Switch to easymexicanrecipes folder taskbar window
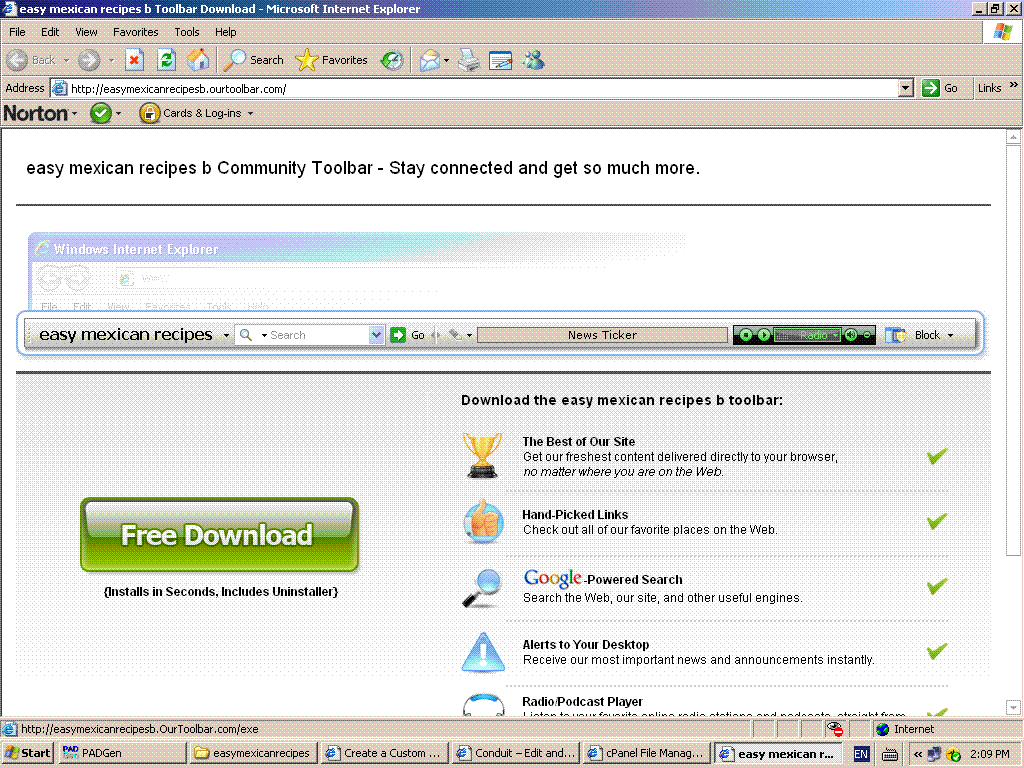Image resolution: width=1024 pixels, height=768 pixels. [254, 753]
